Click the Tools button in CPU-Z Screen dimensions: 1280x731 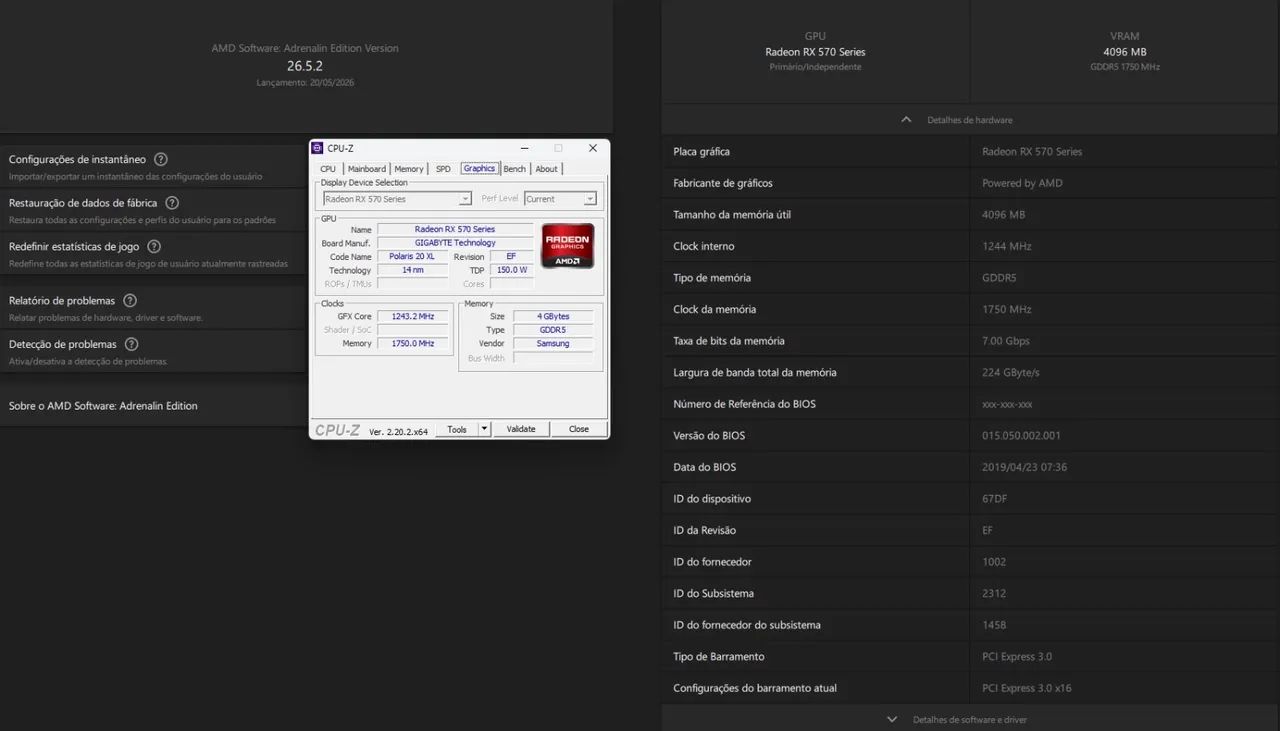(457, 429)
